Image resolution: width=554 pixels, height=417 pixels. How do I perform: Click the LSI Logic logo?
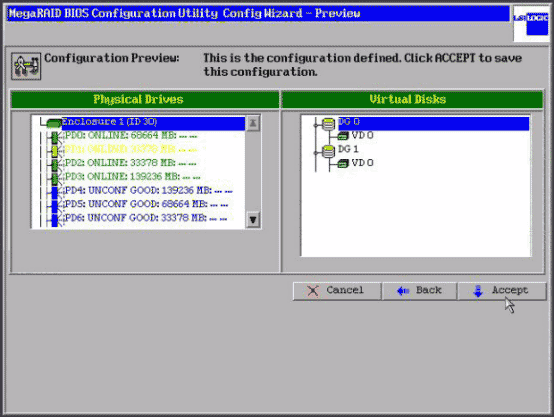(531, 24)
